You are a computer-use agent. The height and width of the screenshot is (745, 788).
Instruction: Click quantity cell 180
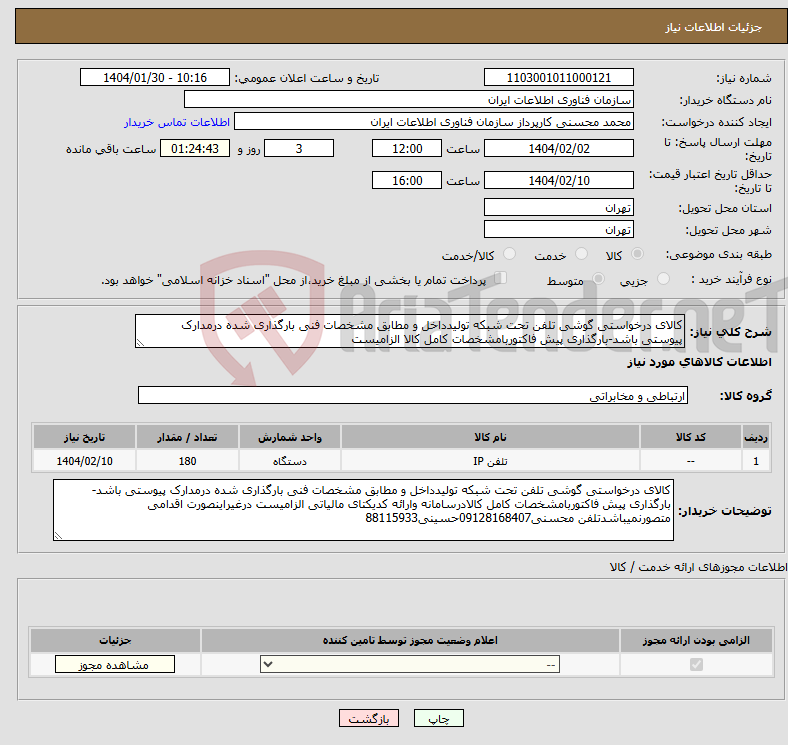(187, 461)
